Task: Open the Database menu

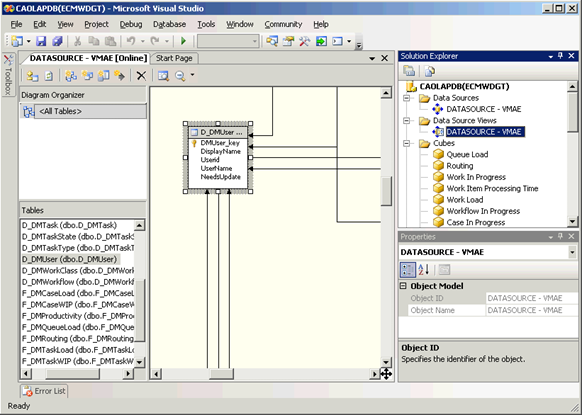Action: tap(170, 24)
